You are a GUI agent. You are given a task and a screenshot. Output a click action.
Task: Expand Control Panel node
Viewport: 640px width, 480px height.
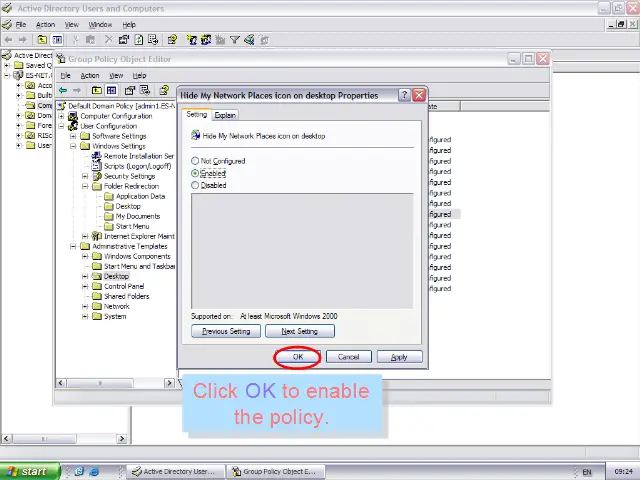click(x=85, y=286)
